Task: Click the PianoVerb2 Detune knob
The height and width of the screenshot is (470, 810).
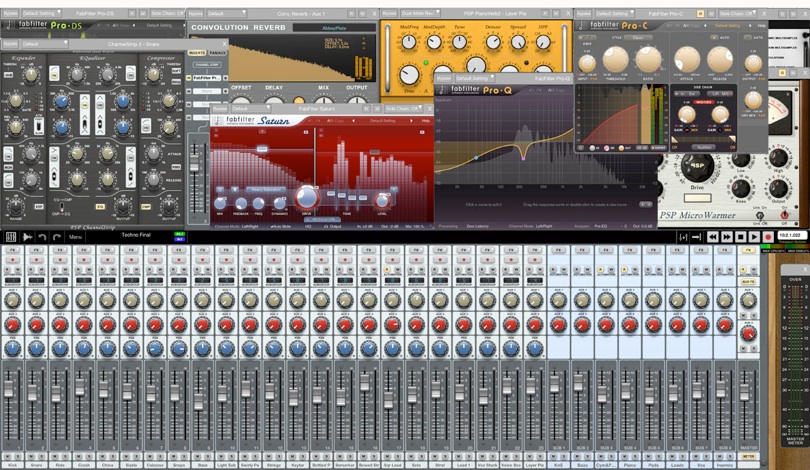Action: (x=493, y=42)
